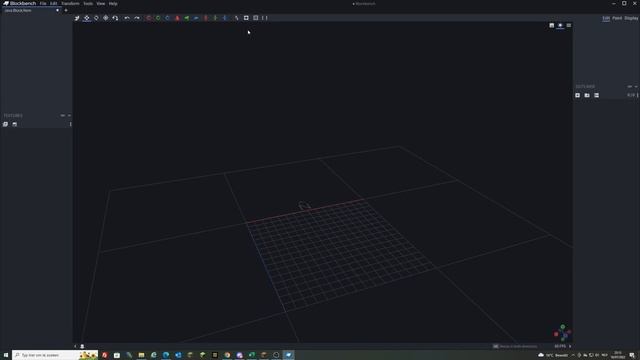640x360 pixels.
Task: Click the FPS counter in status bar
Action: click(560, 346)
